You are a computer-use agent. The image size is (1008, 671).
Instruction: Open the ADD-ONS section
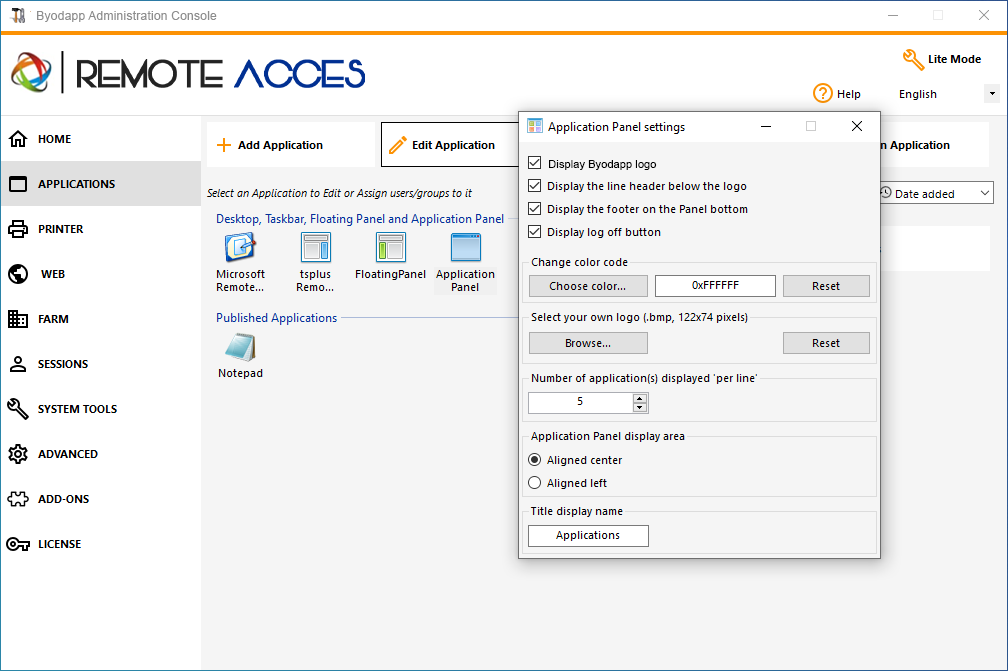pos(101,499)
